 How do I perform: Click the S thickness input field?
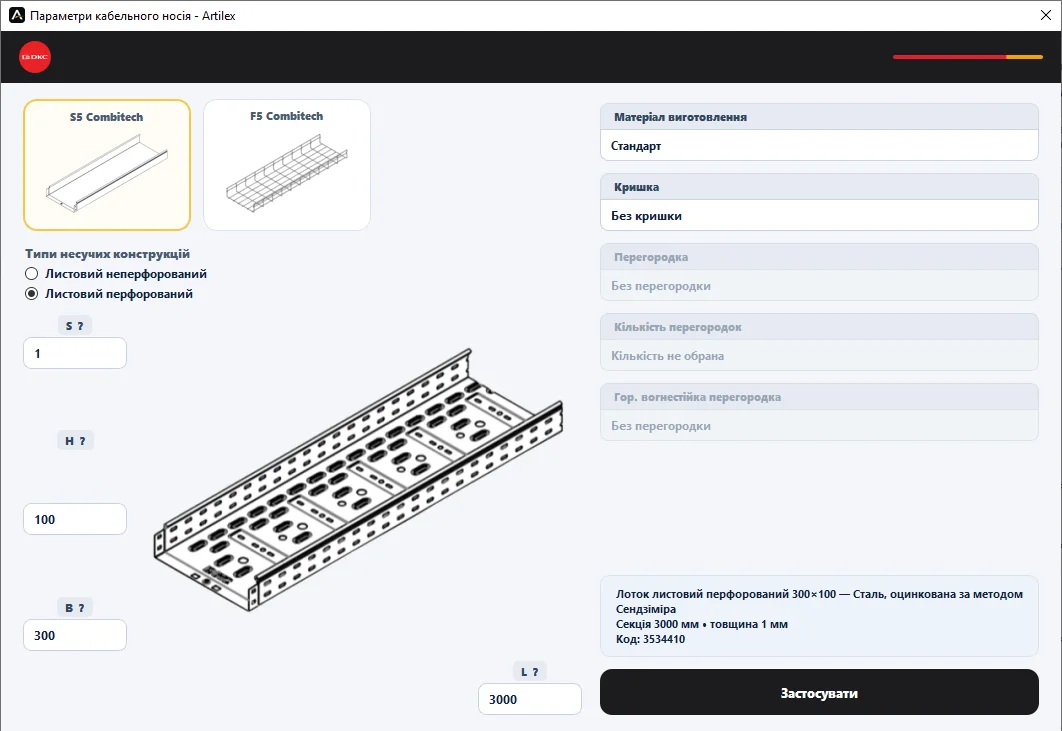coord(75,353)
